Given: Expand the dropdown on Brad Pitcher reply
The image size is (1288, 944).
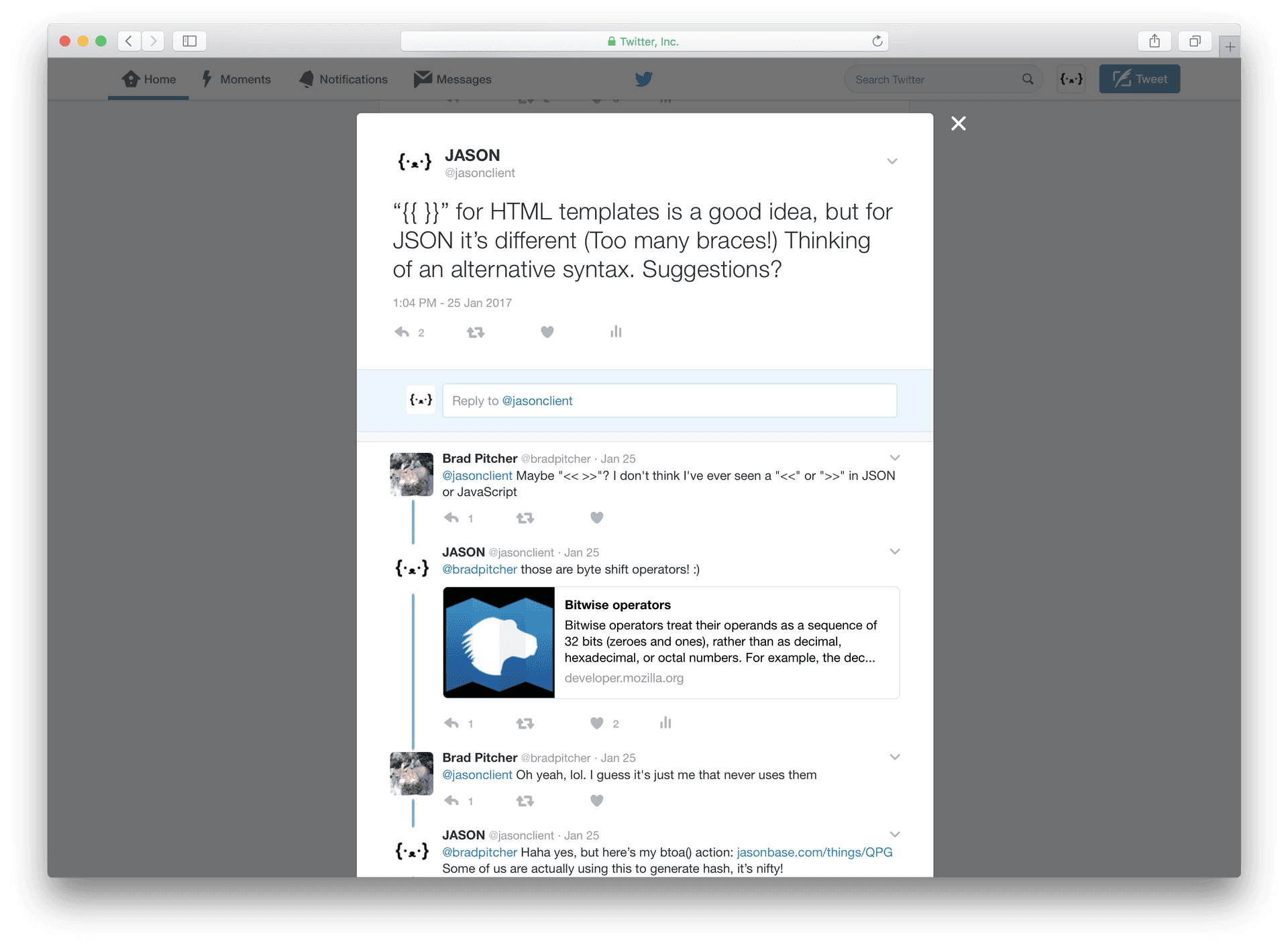Looking at the screenshot, I should [894, 457].
